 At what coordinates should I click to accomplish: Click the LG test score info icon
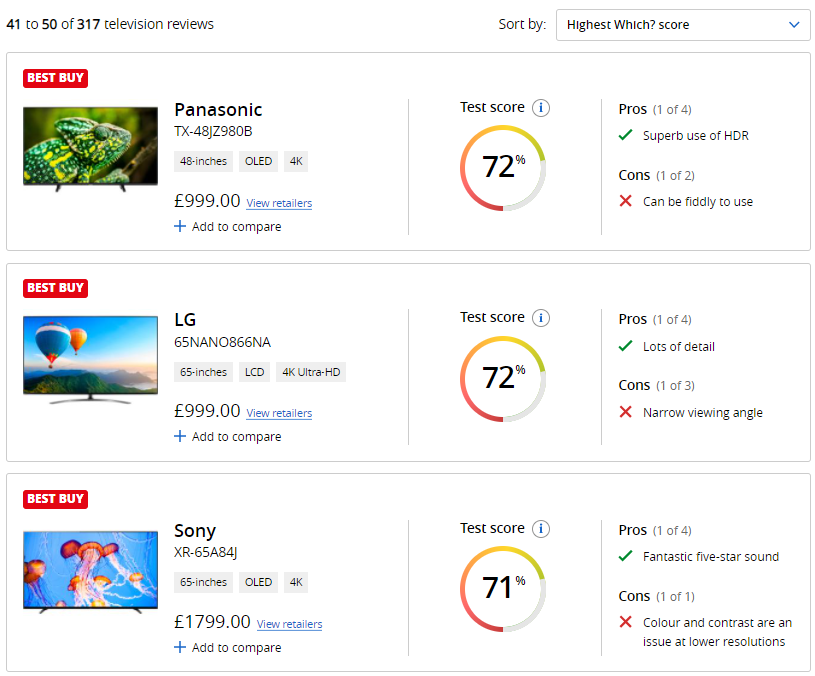point(541,318)
